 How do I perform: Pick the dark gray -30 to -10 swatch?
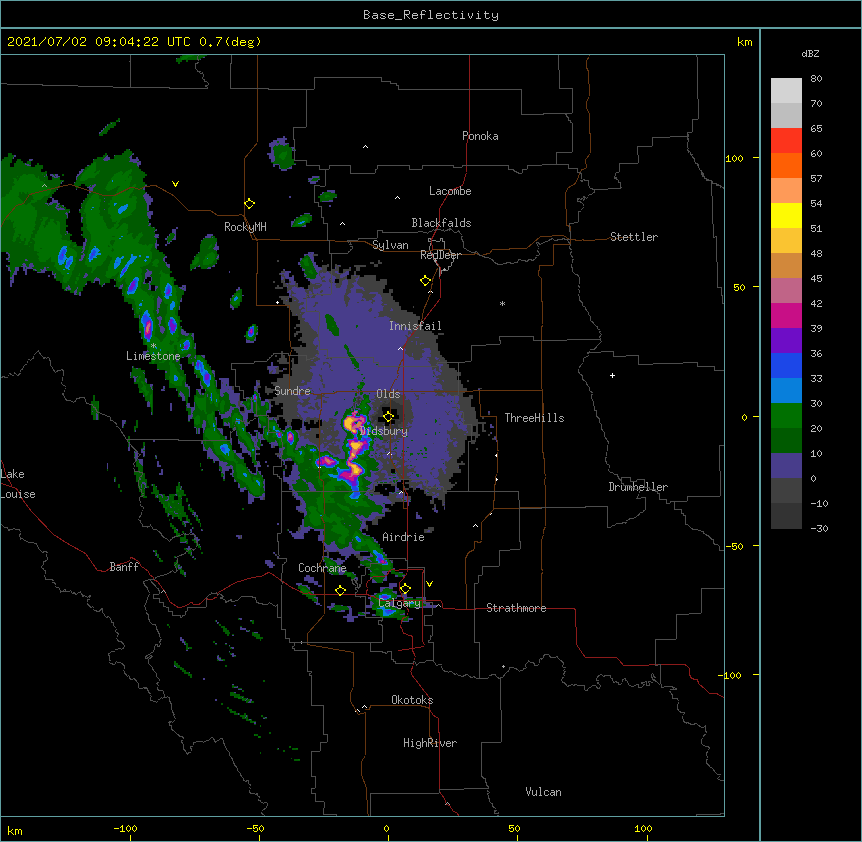786,516
